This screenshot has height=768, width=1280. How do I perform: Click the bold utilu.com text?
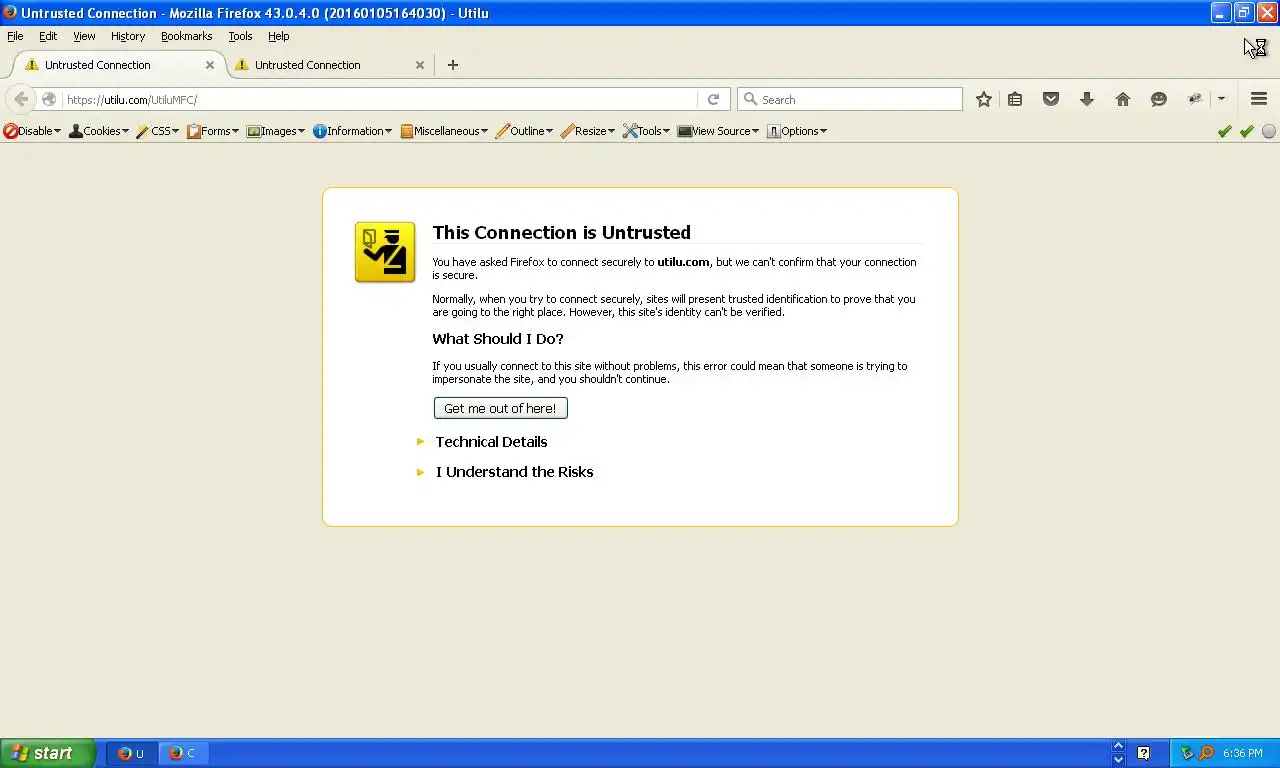pyautogui.click(x=683, y=262)
